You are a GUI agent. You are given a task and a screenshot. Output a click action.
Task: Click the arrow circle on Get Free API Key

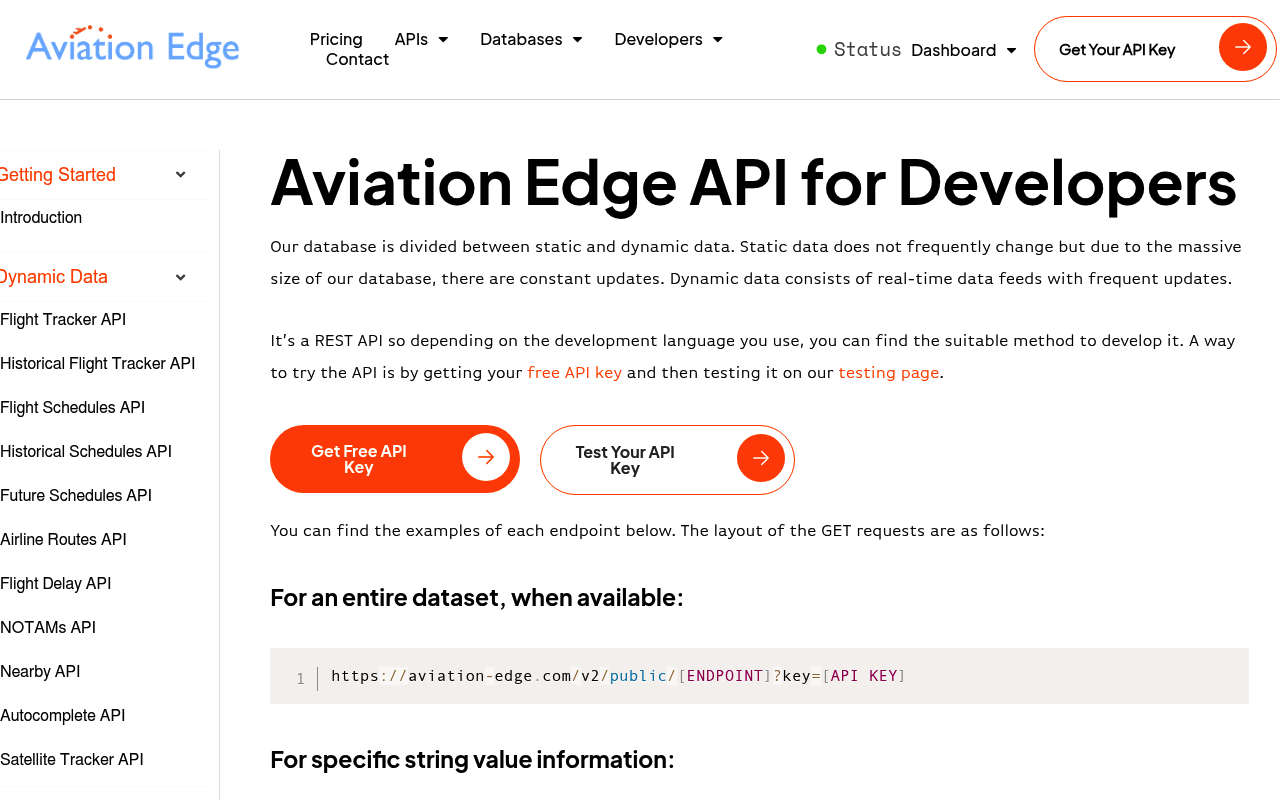tap(486, 458)
